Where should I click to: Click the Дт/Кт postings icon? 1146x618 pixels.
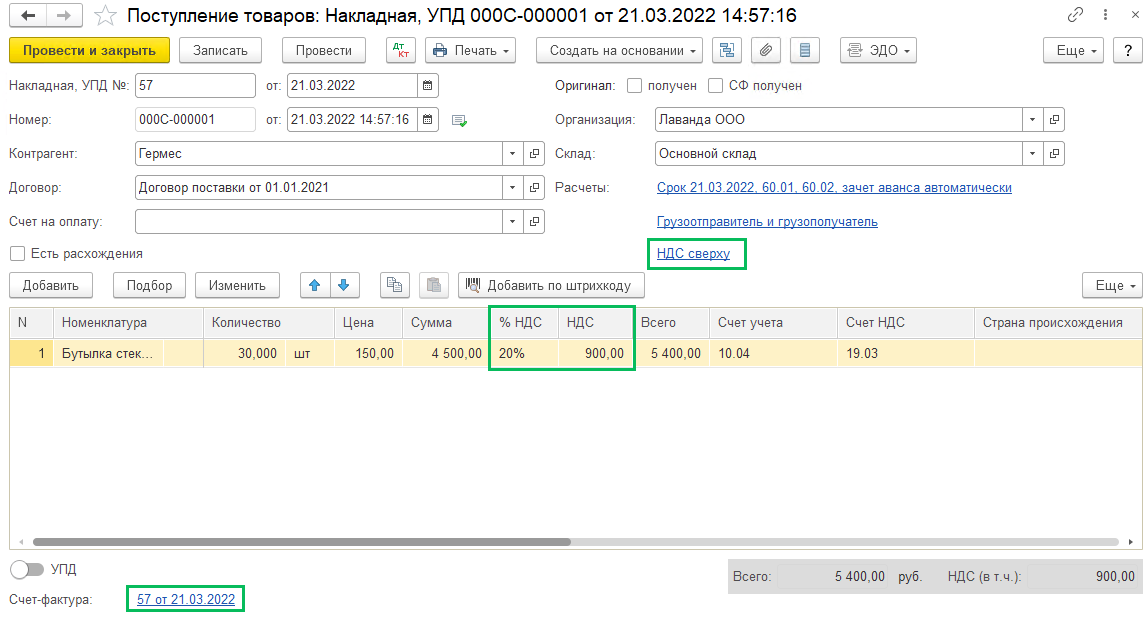[x=400, y=51]
